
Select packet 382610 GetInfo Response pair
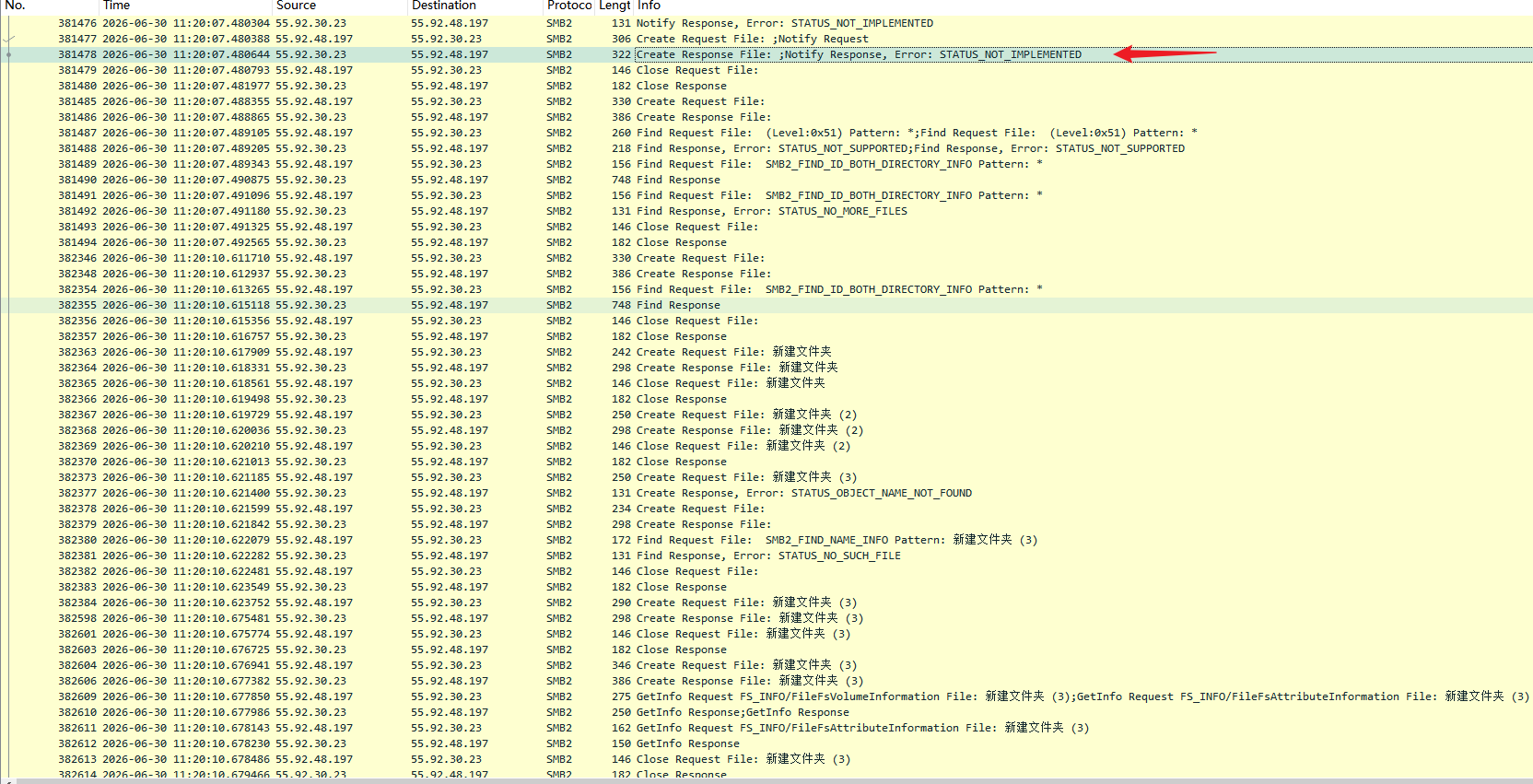point(766,712)
